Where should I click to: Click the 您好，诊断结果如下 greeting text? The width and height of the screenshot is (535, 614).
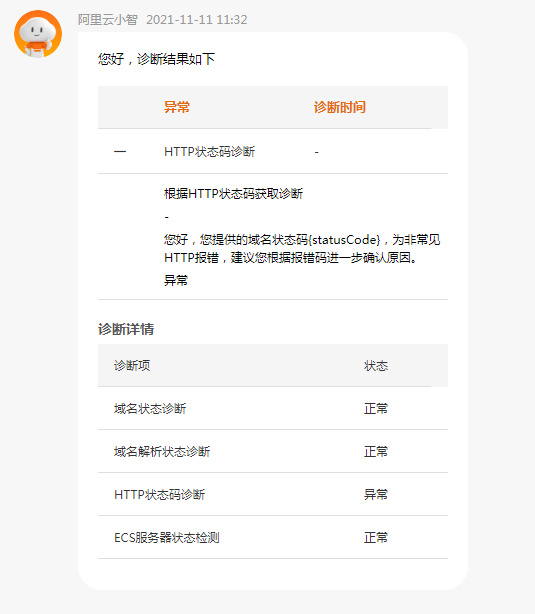pos(156,59)
